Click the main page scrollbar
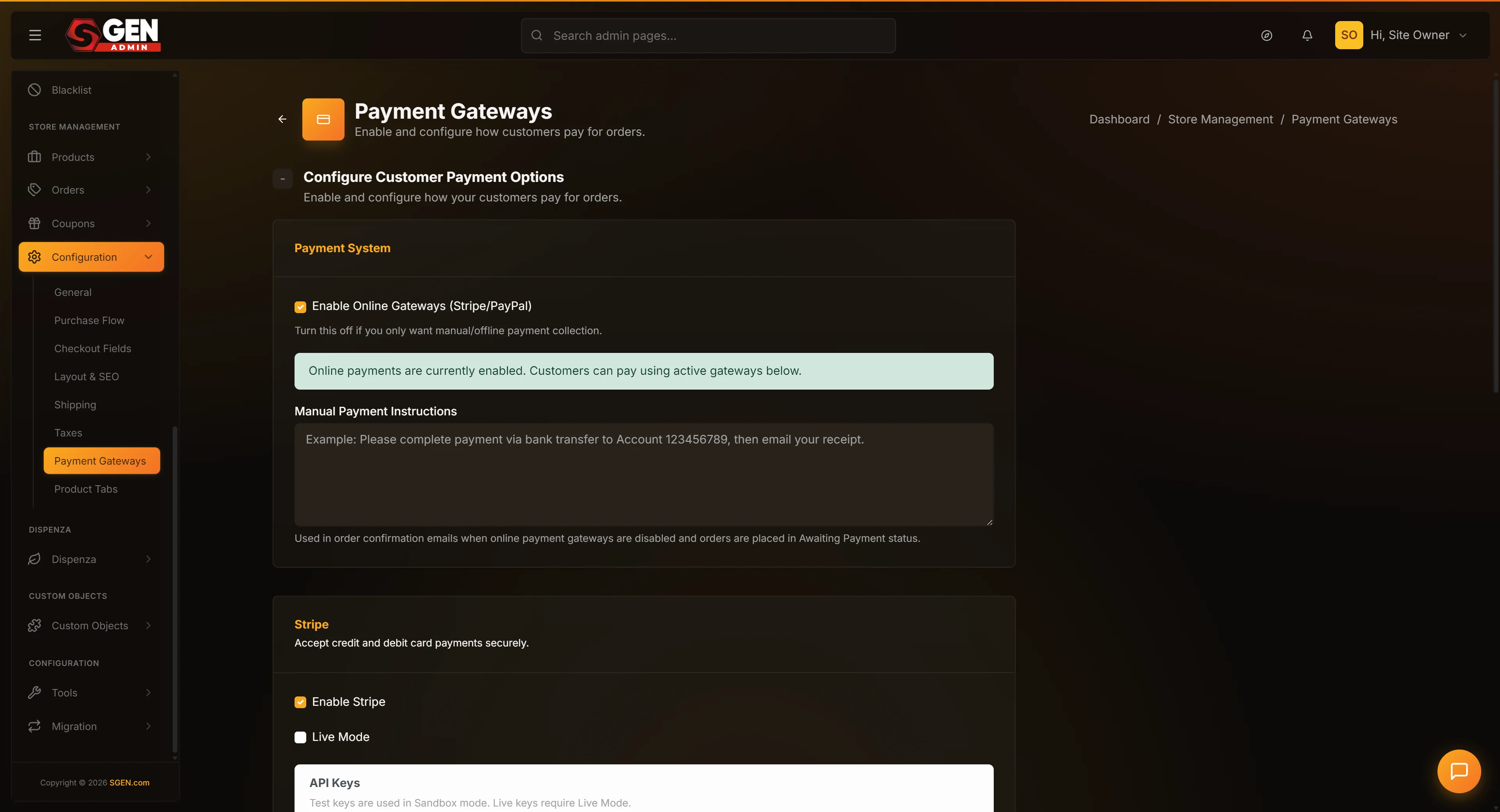 coord(1495,236)
